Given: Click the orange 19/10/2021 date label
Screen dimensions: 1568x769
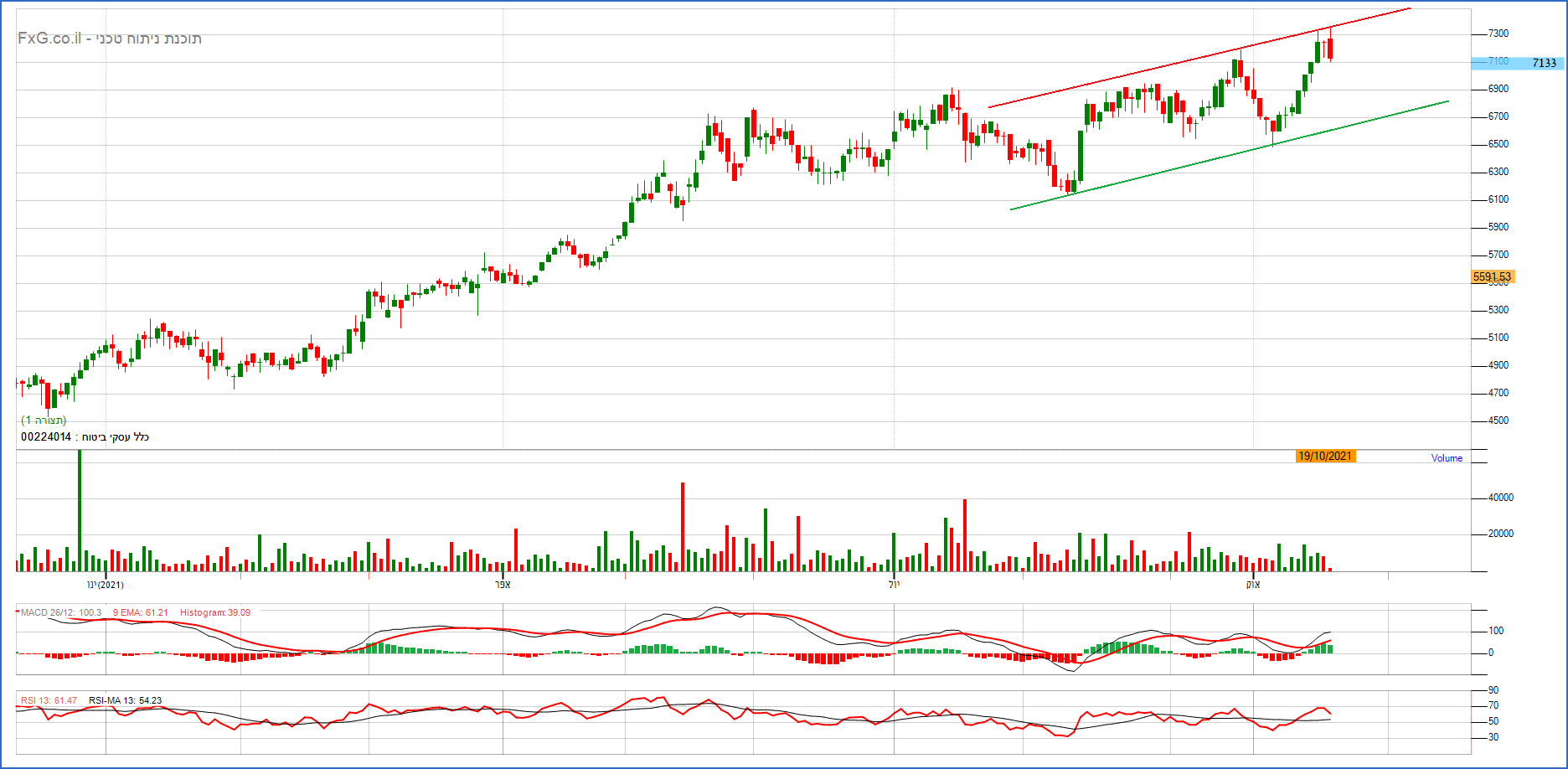Looking at the screenshot, I should 1325,457.
